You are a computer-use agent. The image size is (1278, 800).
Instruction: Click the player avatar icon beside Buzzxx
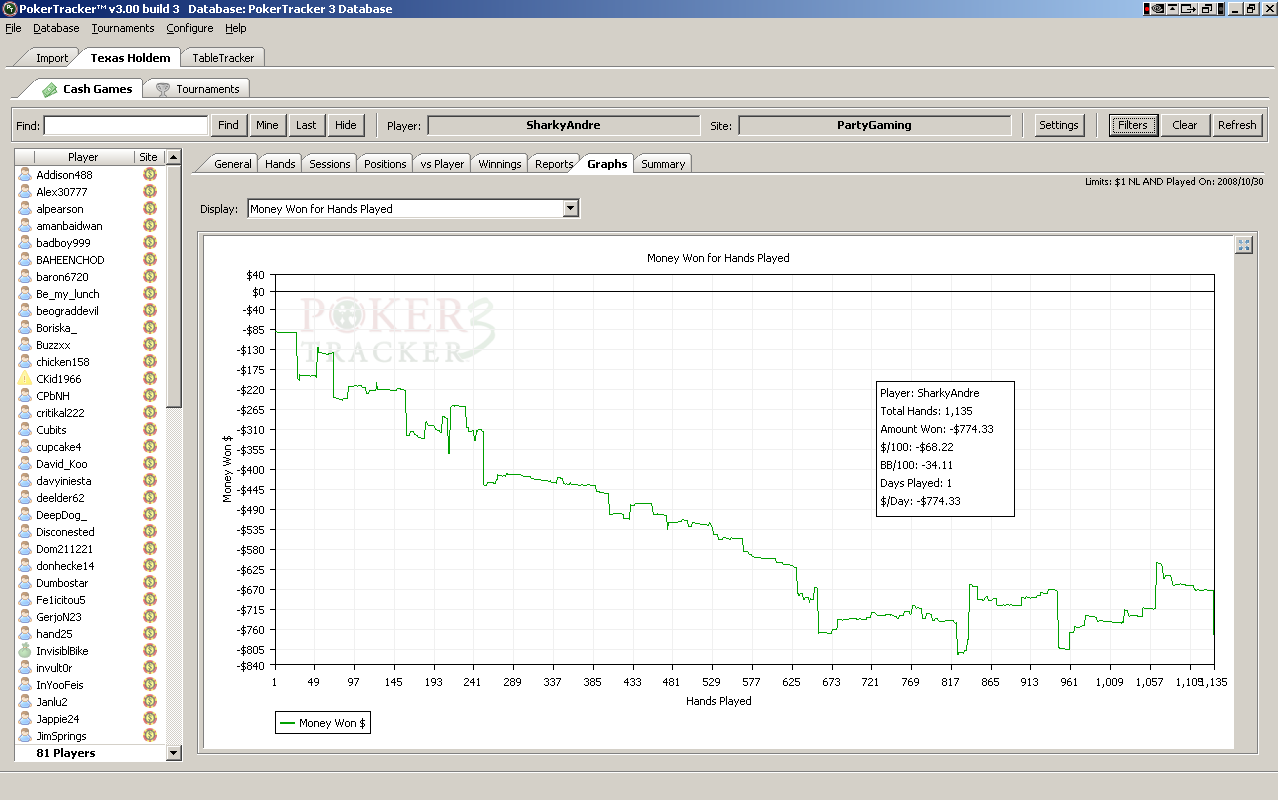tap(25, 345)
